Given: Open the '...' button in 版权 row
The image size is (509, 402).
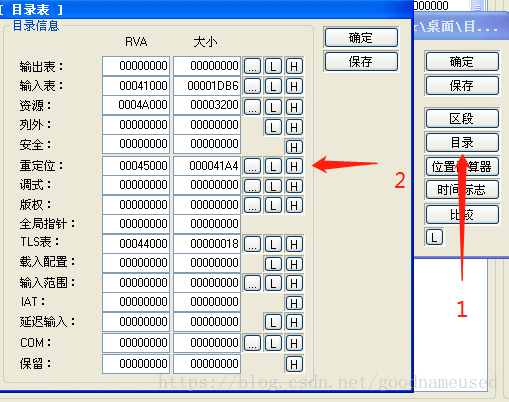Looking at the screenshot, I should coord(252,205).
